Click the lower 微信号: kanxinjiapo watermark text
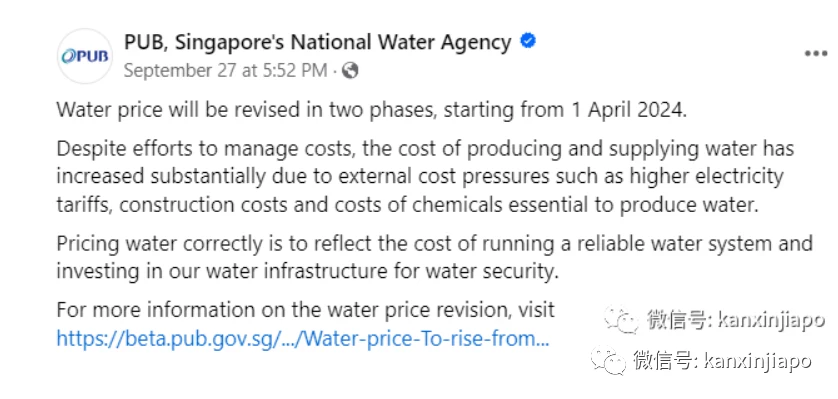 722,360
